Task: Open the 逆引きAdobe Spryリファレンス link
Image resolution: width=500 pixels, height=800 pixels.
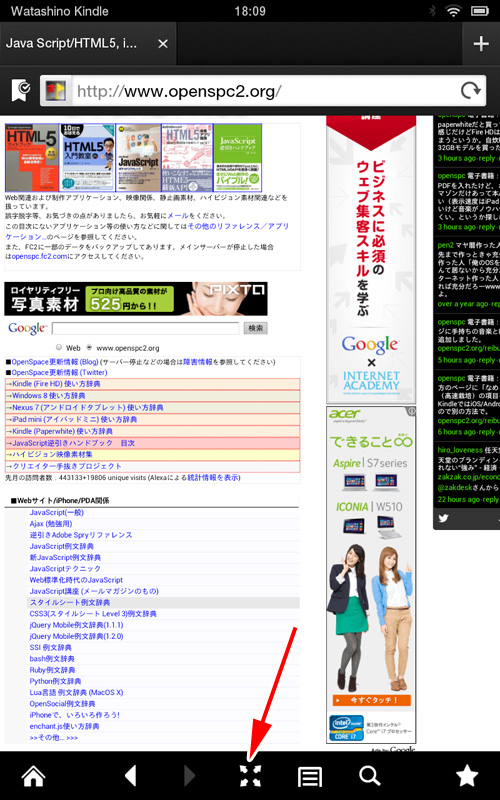Action: [x=81, y=535]
